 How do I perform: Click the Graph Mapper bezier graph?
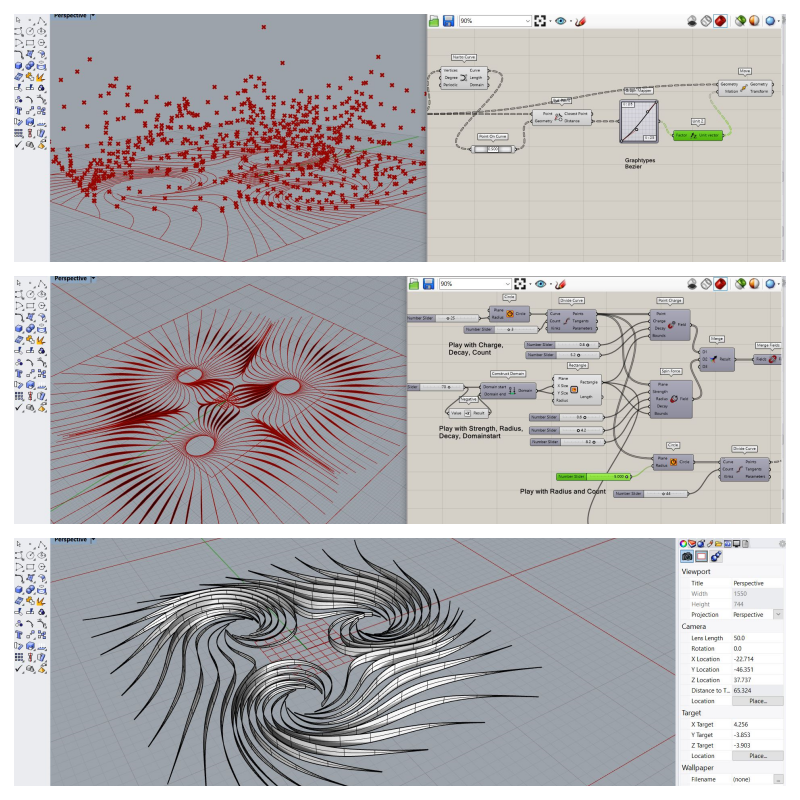click(x=639, y=122)
